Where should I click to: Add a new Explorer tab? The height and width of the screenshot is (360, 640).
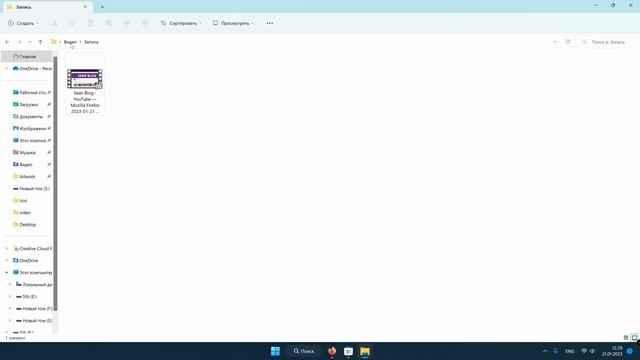[102, 7]
